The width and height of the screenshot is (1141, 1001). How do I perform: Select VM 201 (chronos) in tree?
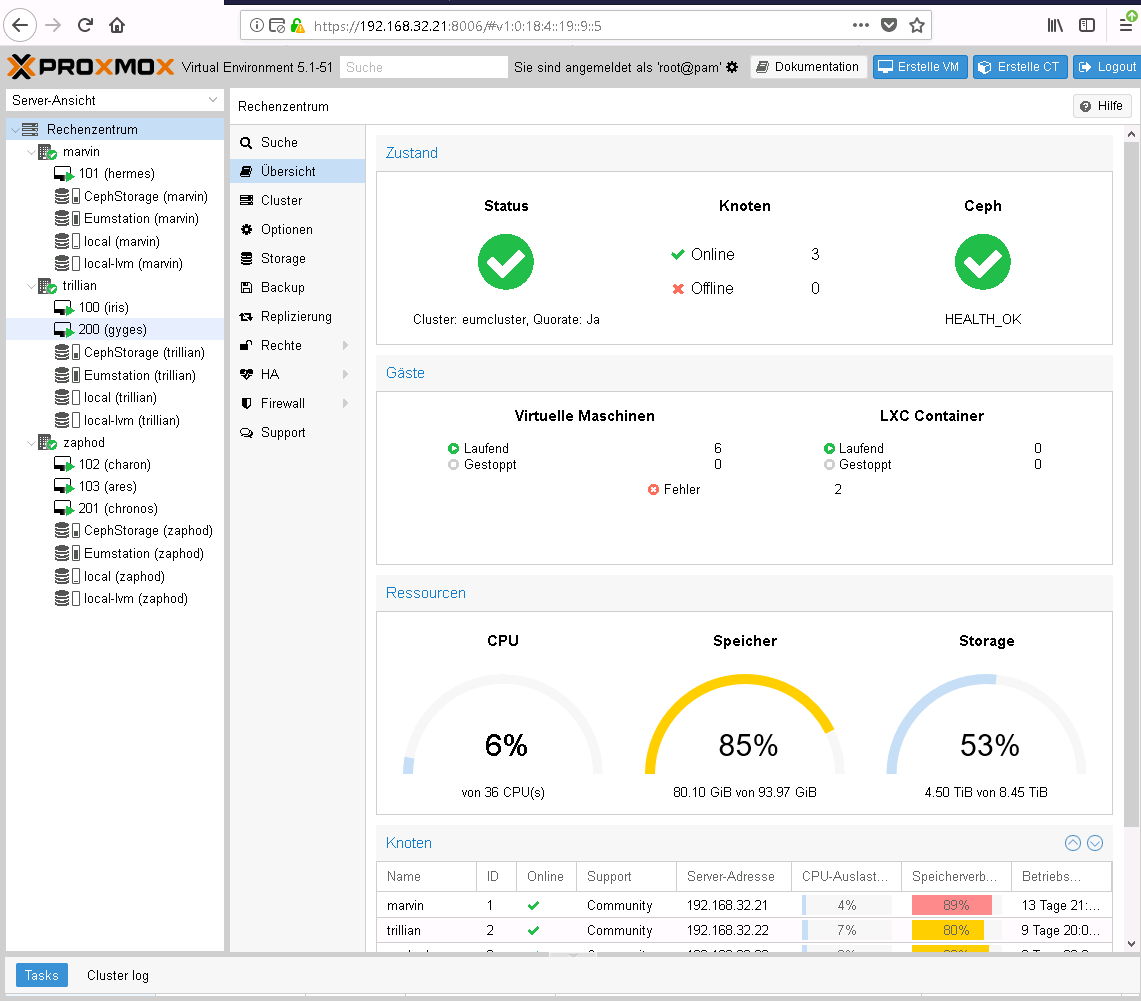pos(117,509)
